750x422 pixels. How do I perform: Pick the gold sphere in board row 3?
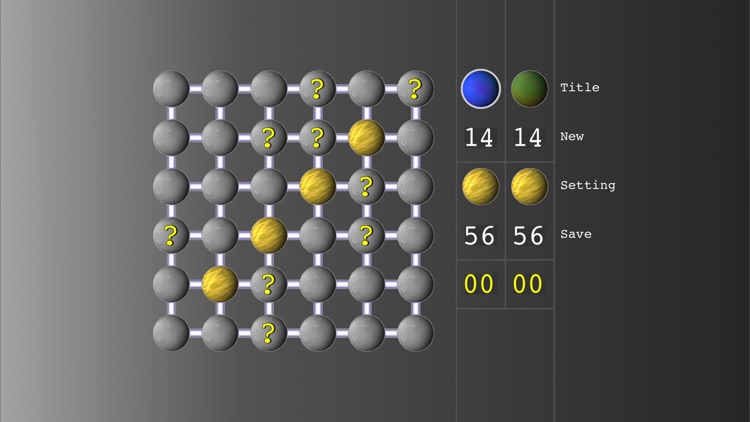(x=318, y=186)
